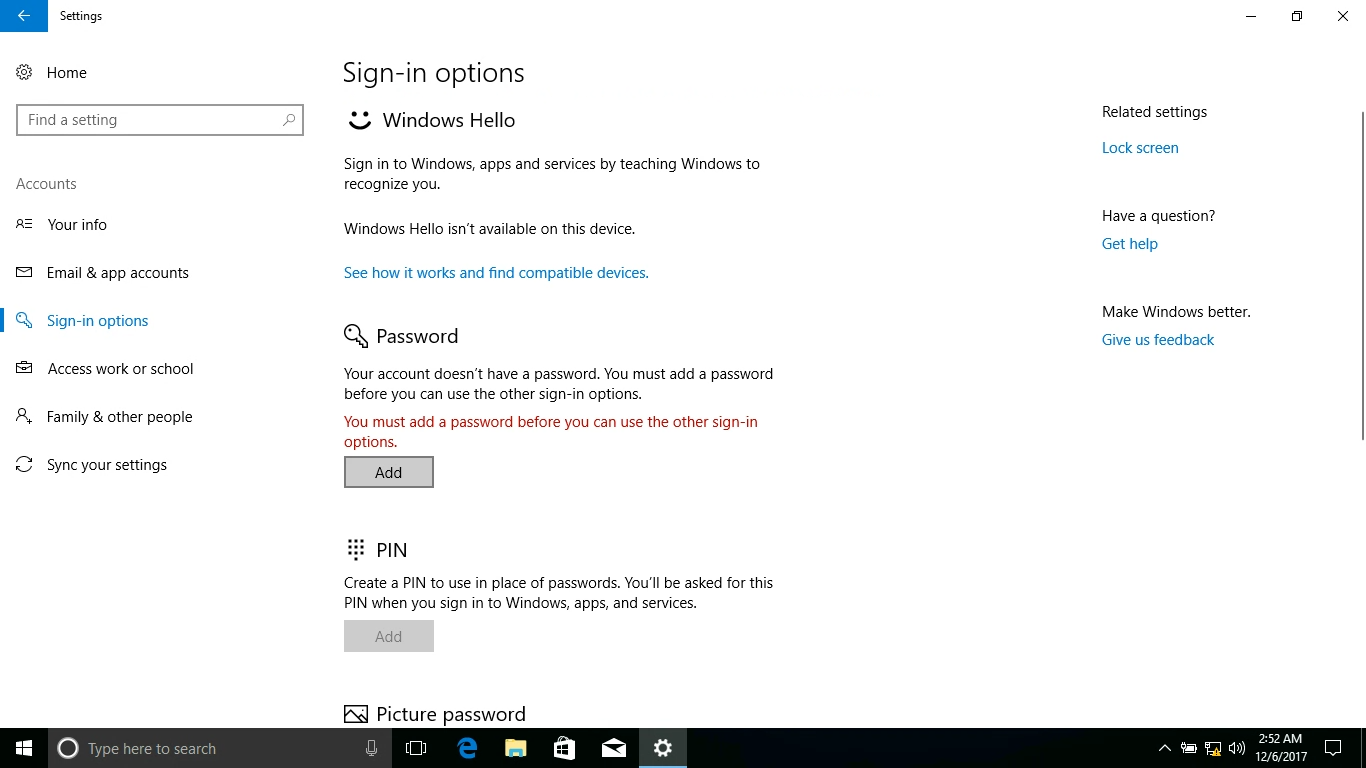
Task: Open the Mail app from the taskbar
Action: [x=614, y=748]
